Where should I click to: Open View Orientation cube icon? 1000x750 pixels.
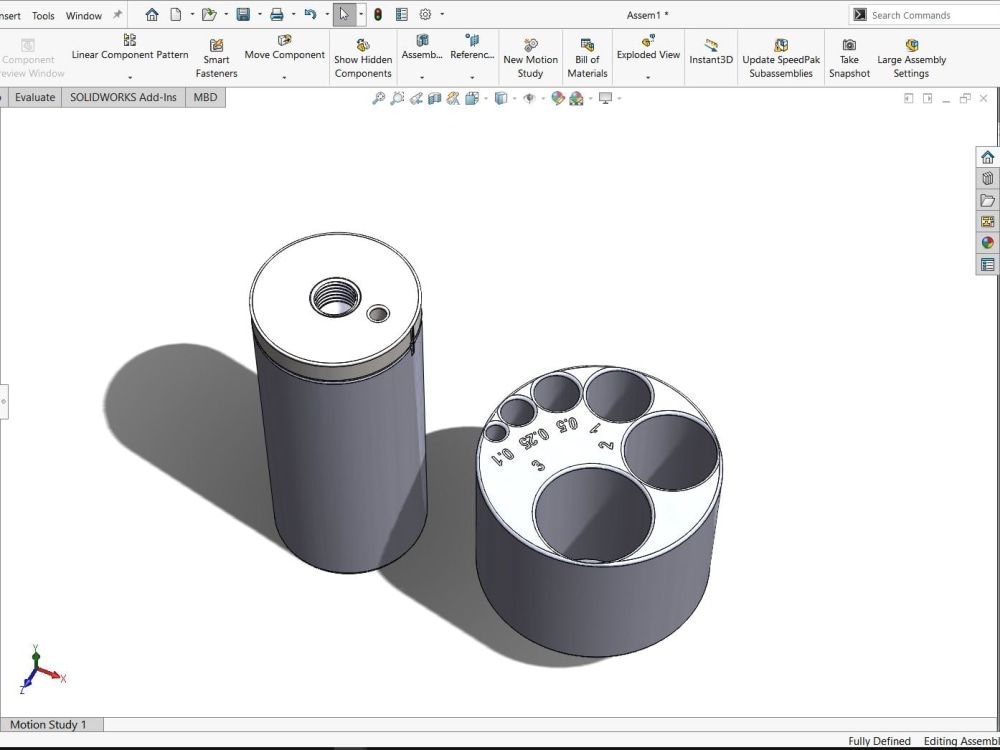tap(472, 98)
